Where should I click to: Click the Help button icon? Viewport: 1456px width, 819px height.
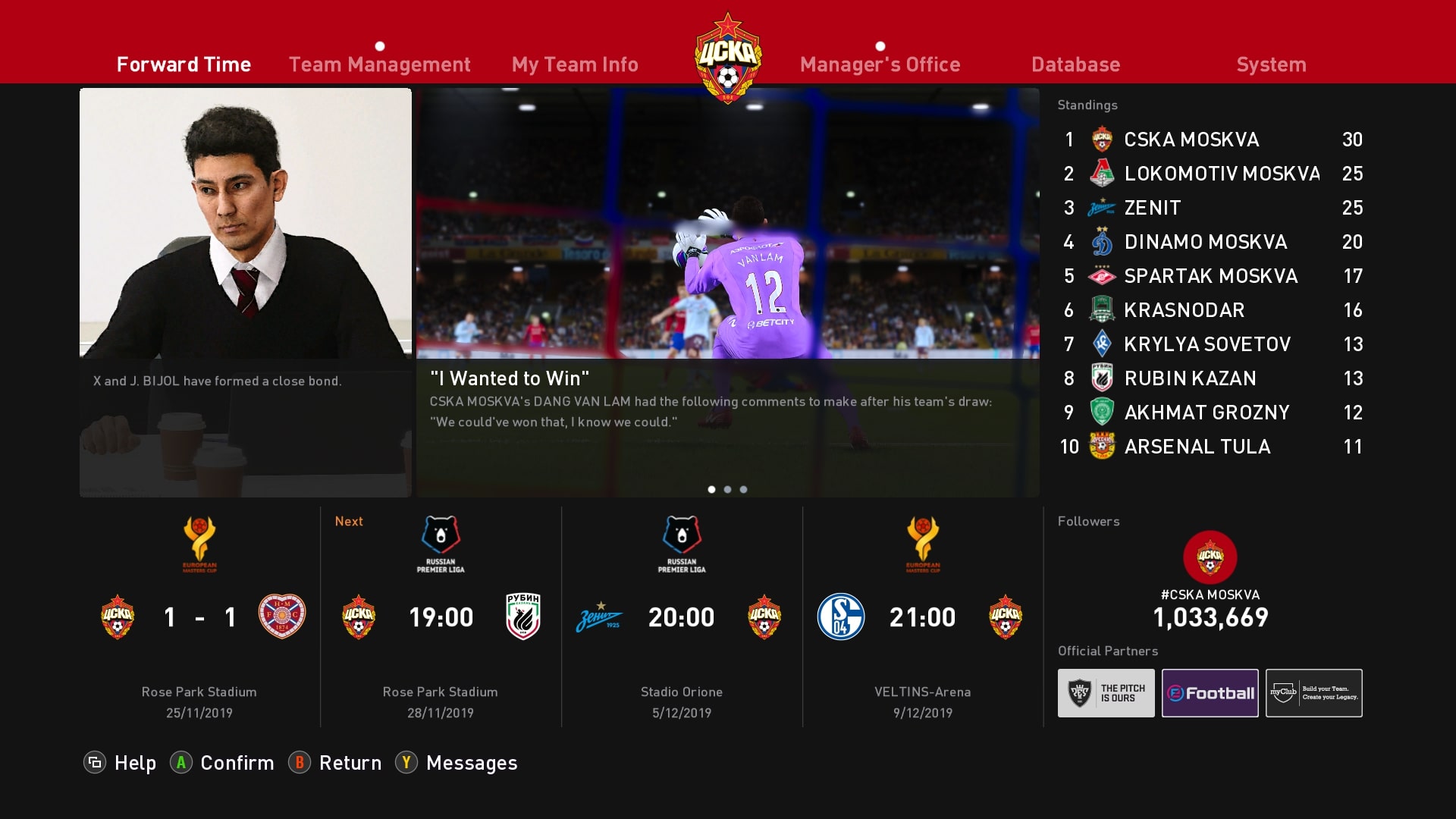95,763
